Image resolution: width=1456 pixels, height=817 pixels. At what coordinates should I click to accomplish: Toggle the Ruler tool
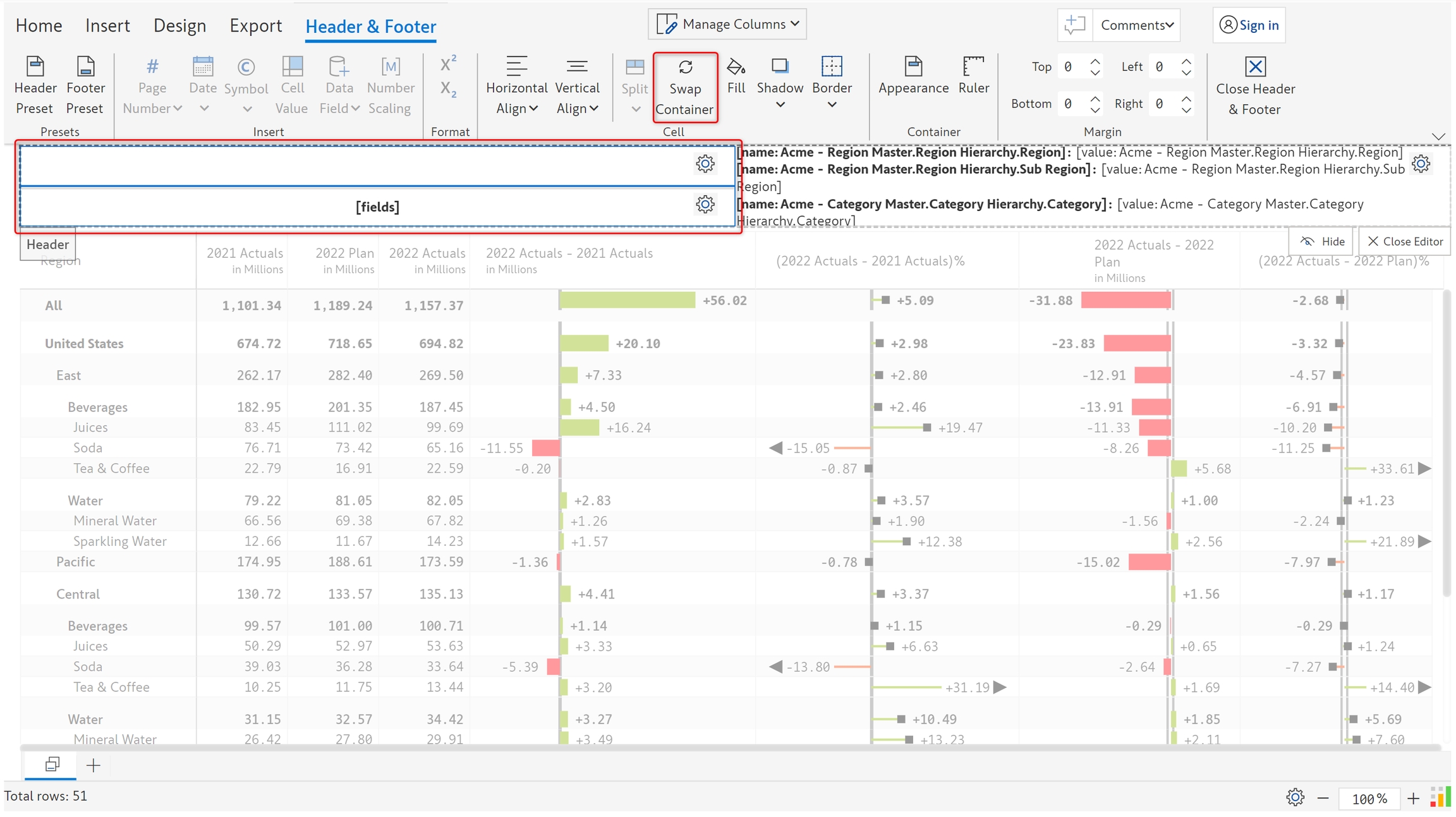point(973,67)
